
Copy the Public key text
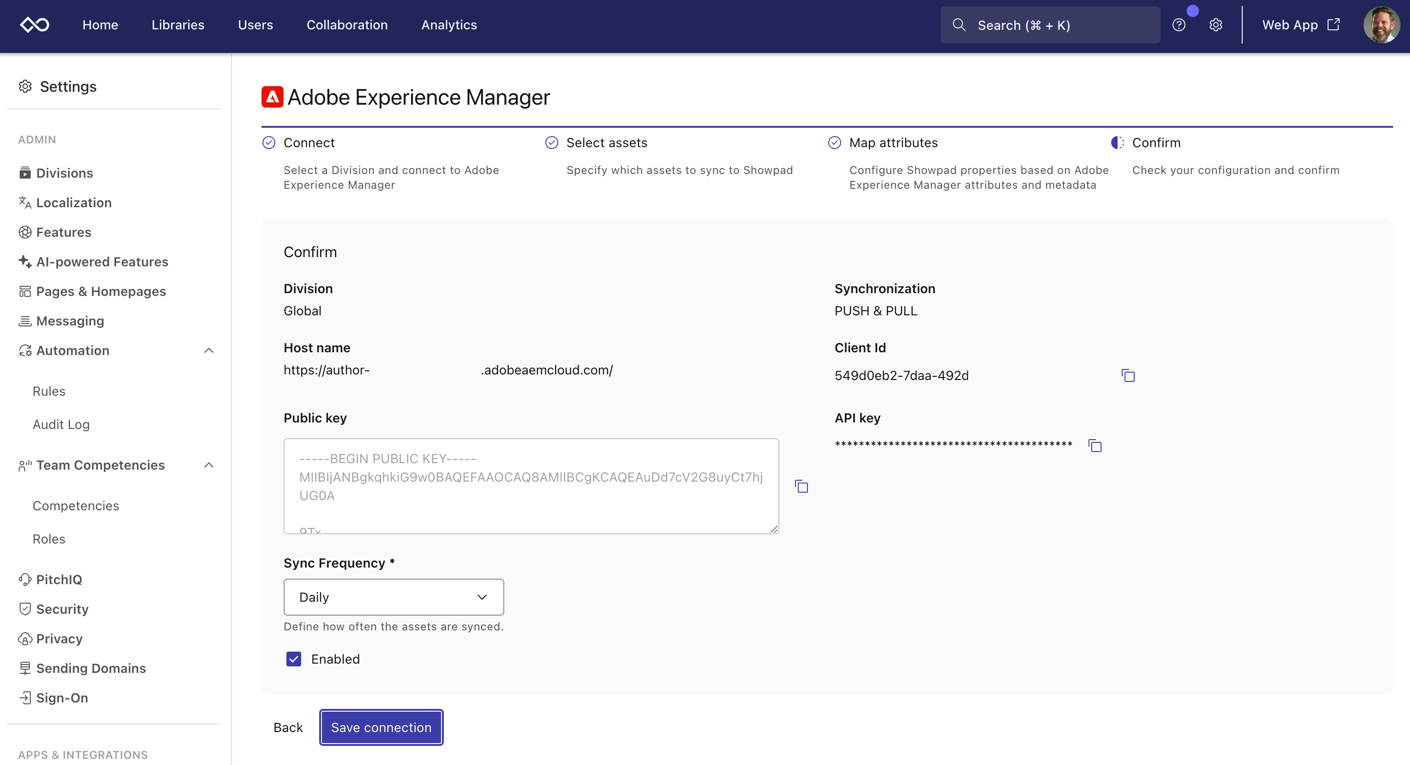tap(801, 486)
